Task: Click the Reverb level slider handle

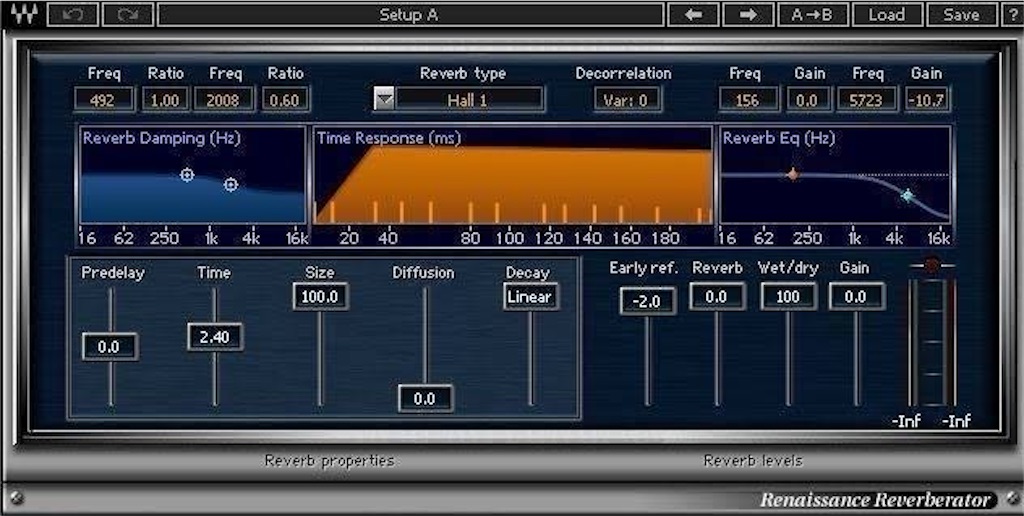Action: point(716,297)
